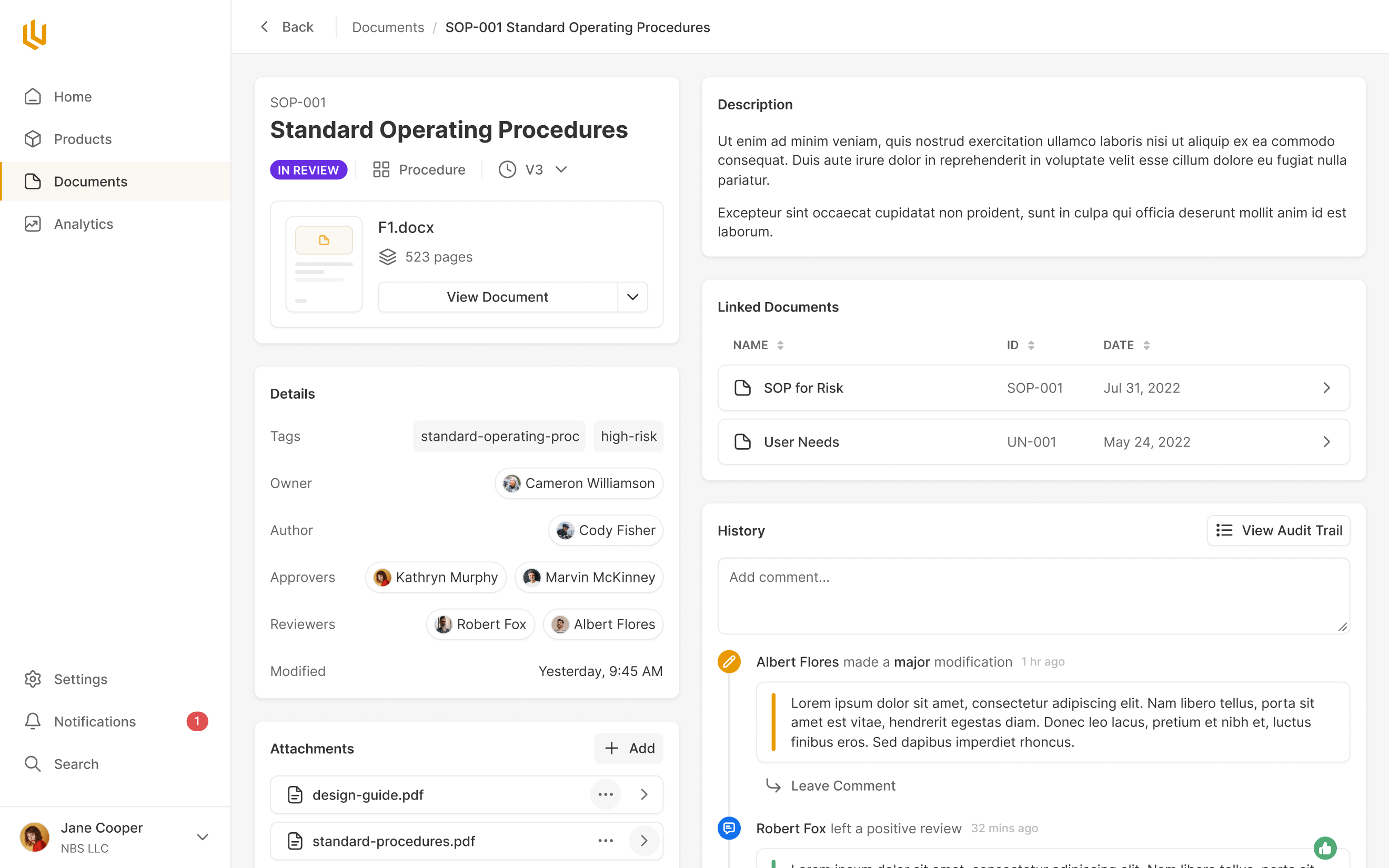Sort linked documents by Date
Screen dimensions: 1389x868
tap(1146, 345)
